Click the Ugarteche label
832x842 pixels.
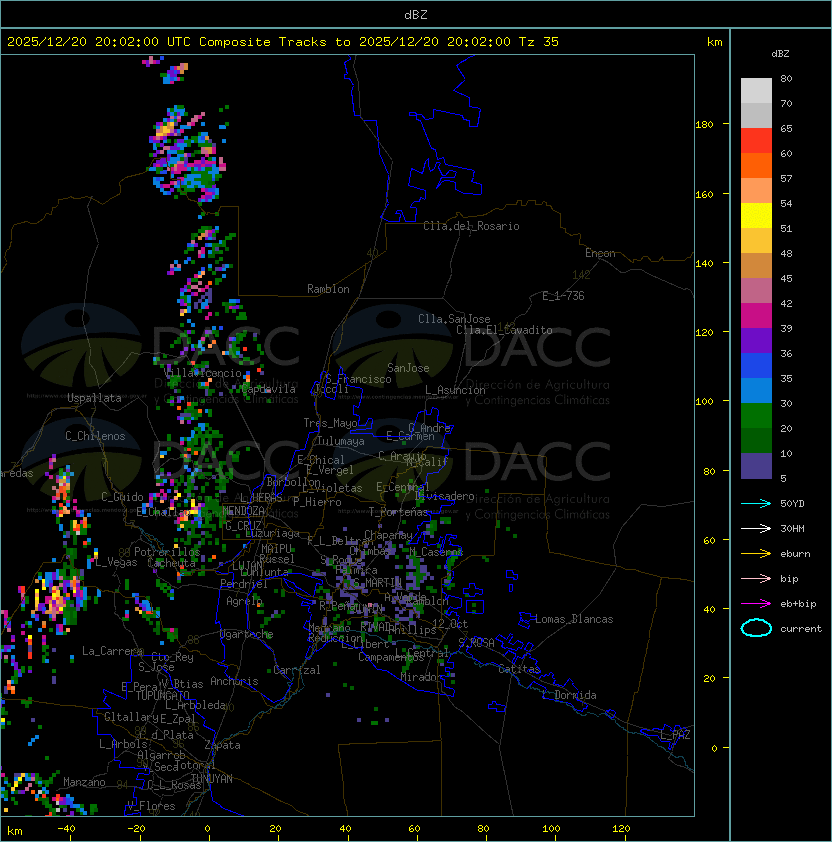coord(246,634)
